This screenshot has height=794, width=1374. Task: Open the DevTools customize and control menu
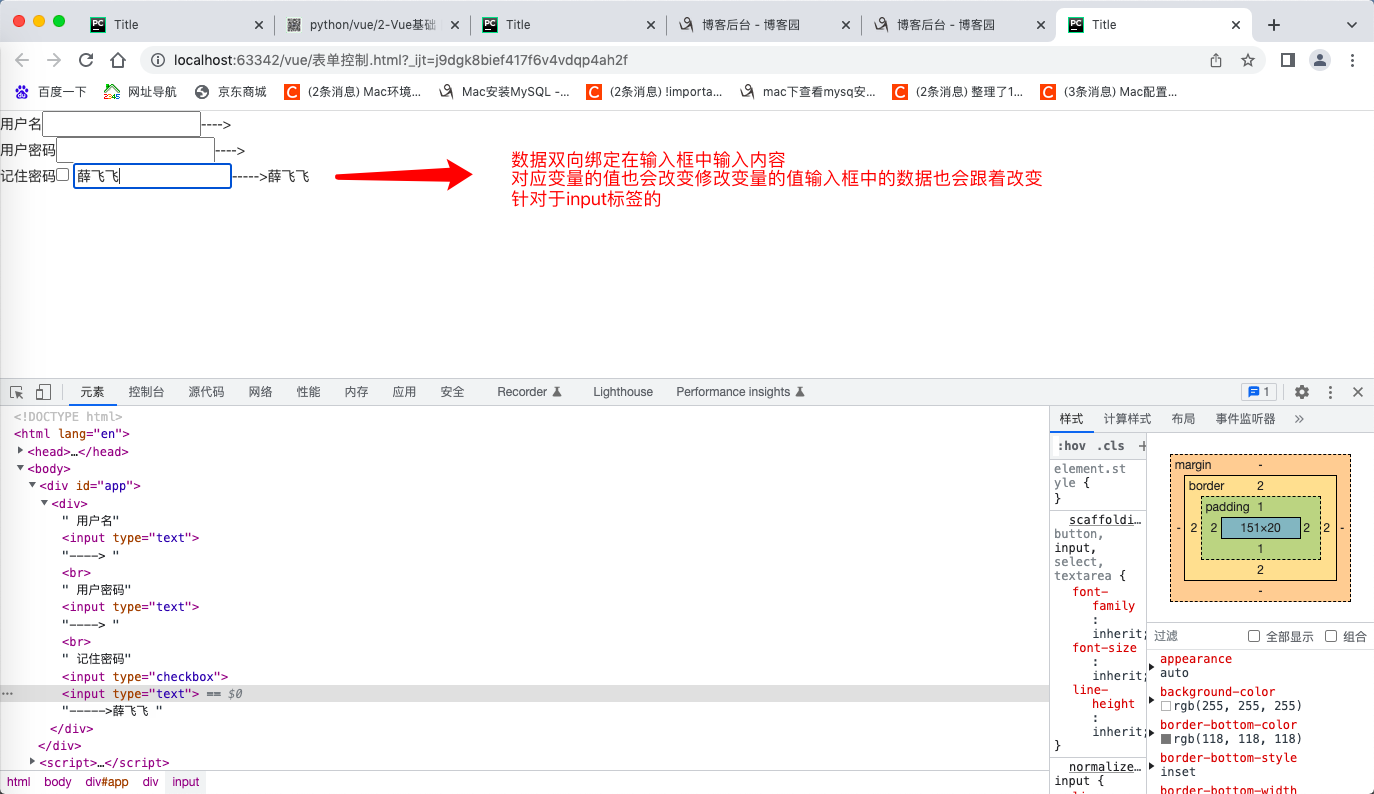pos(1330,392)
